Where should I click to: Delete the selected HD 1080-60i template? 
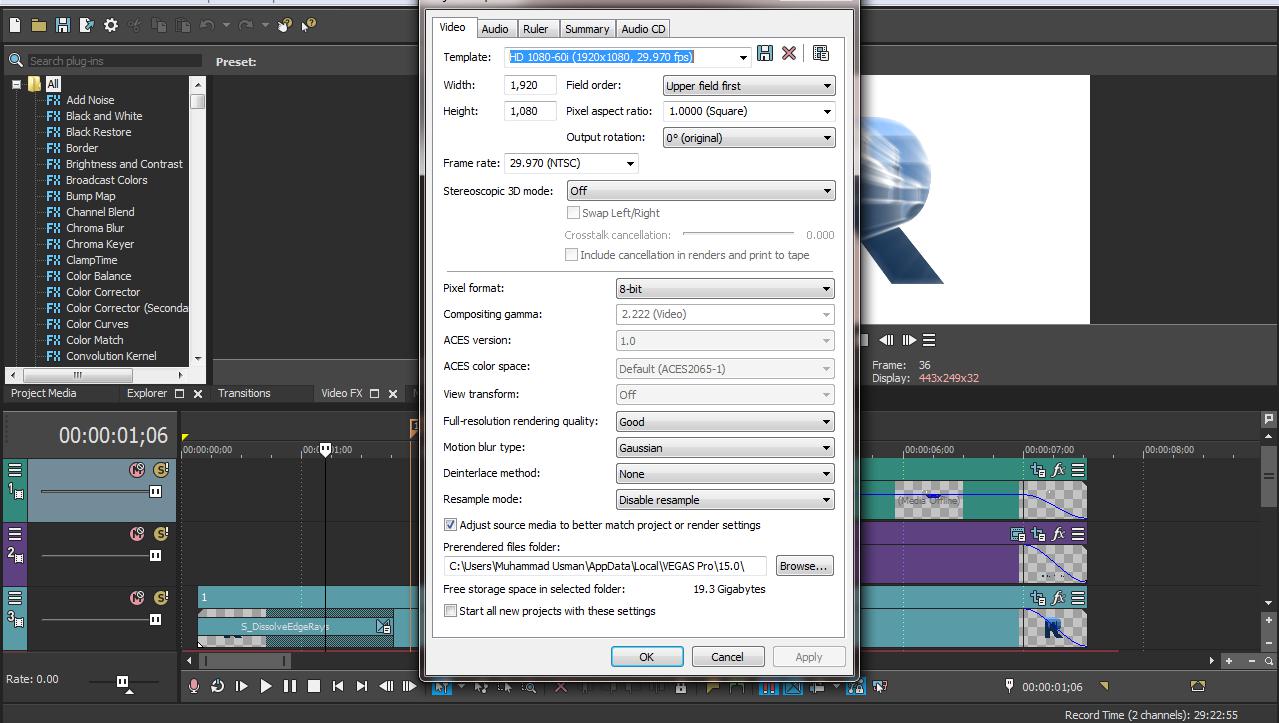(789, 53)
